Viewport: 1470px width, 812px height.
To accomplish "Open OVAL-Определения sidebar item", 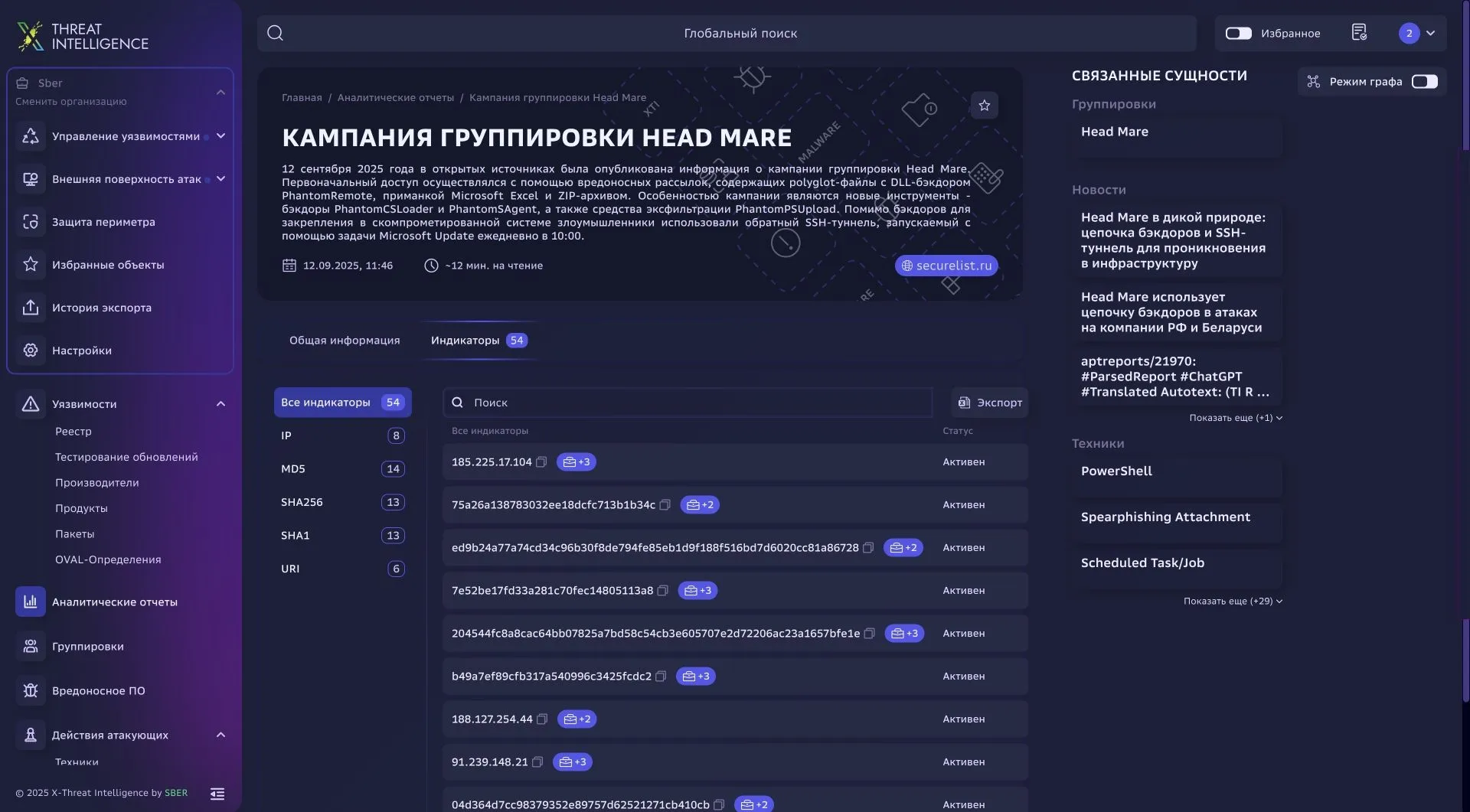I will click(x=108, y=559).
